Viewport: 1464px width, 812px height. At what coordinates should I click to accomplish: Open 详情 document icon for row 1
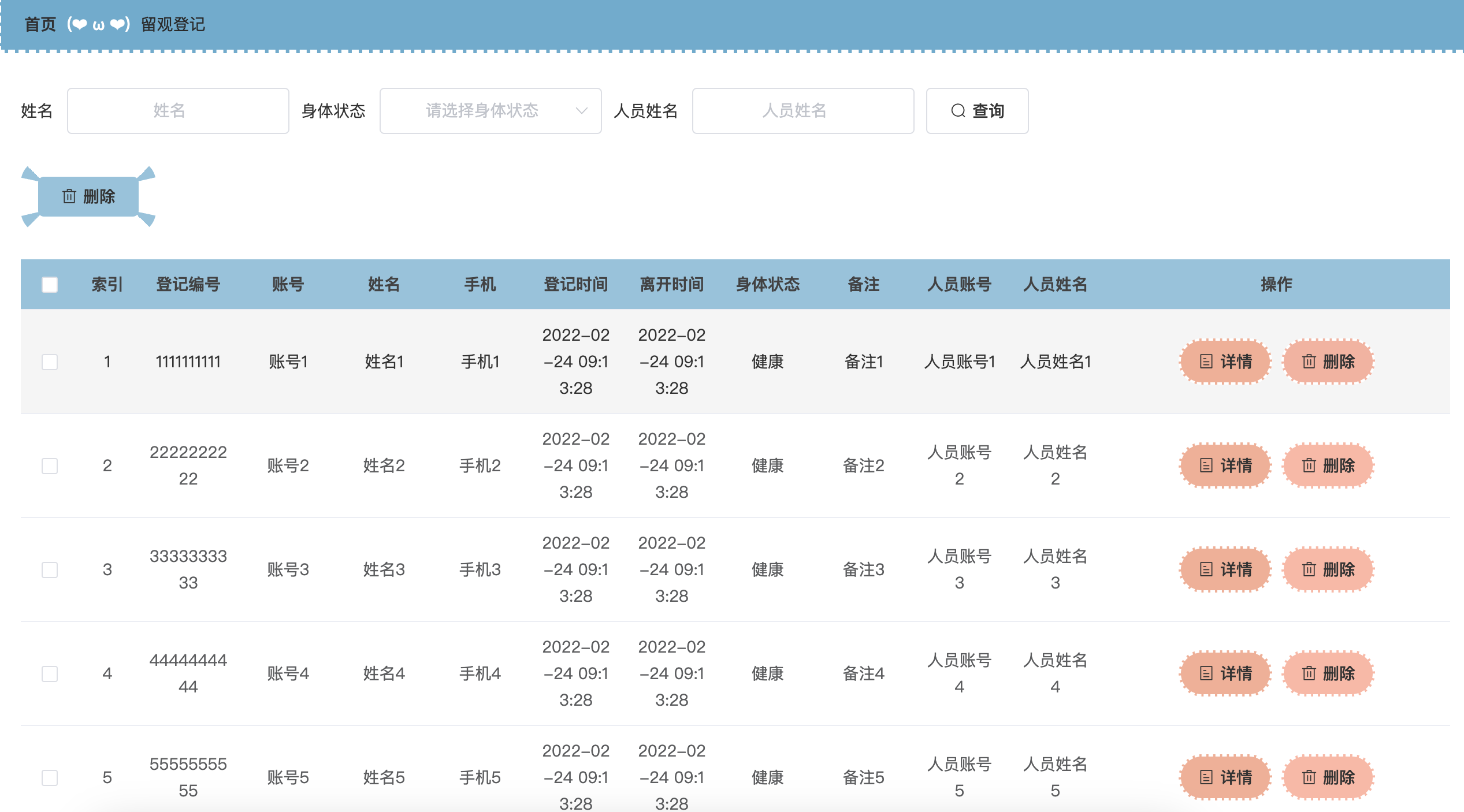(1206, 362)
